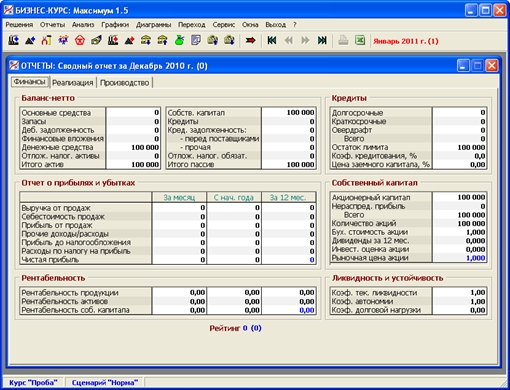The image size is (510, 390).
Task: Click the Ликвидность и устойчивость section heading
Action: click(x=387, y=278)
